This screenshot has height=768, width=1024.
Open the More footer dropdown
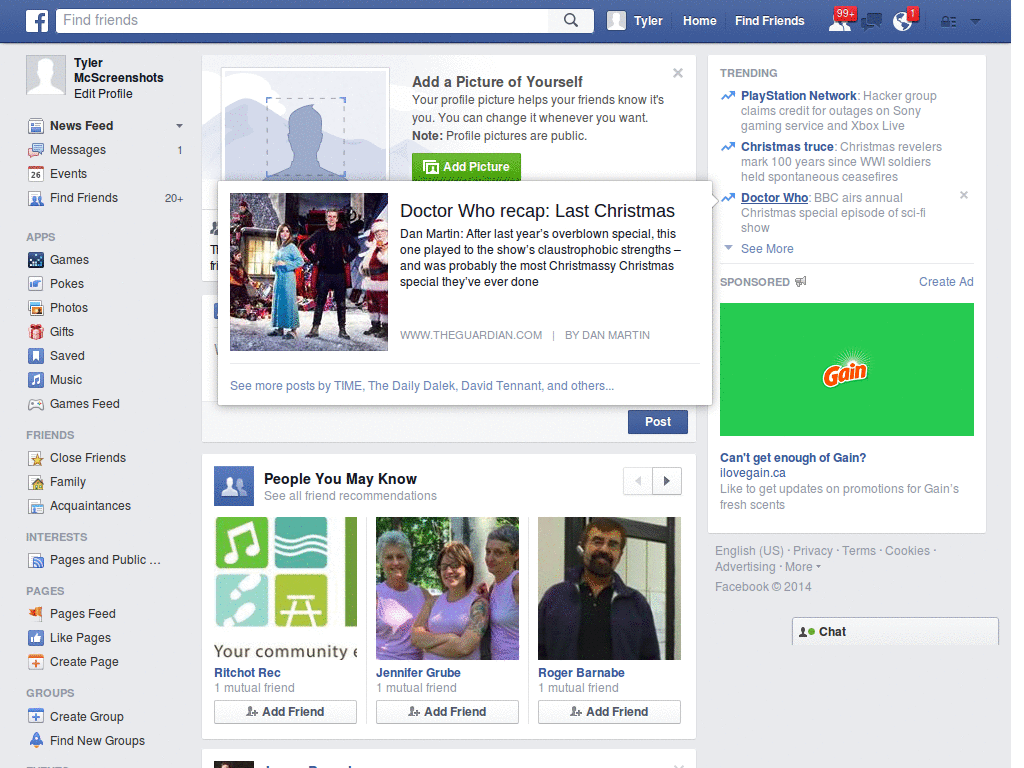[x=803, y=567]
